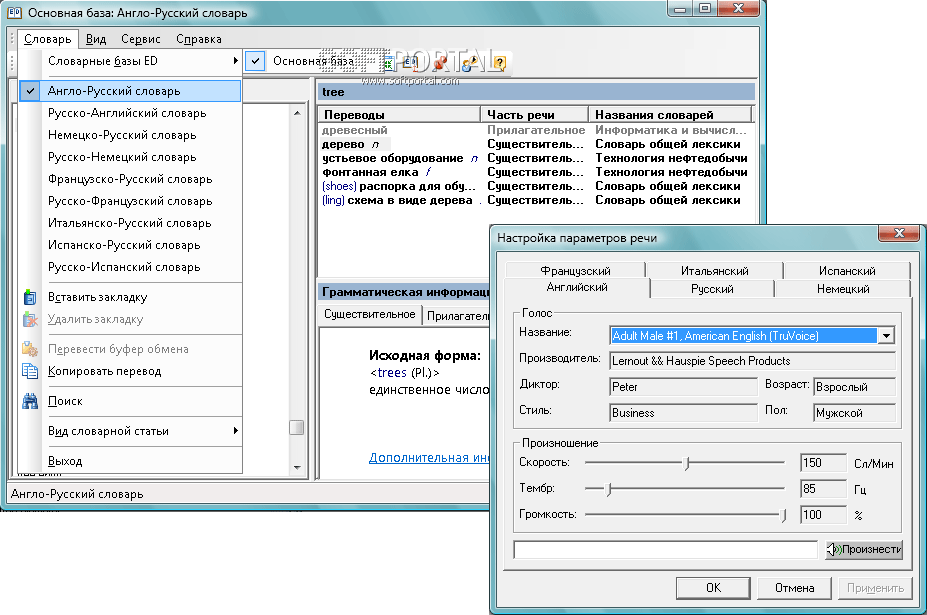The image size is (927, 615).
Task: Open the Словарь menu
Action: pos(47,39)
